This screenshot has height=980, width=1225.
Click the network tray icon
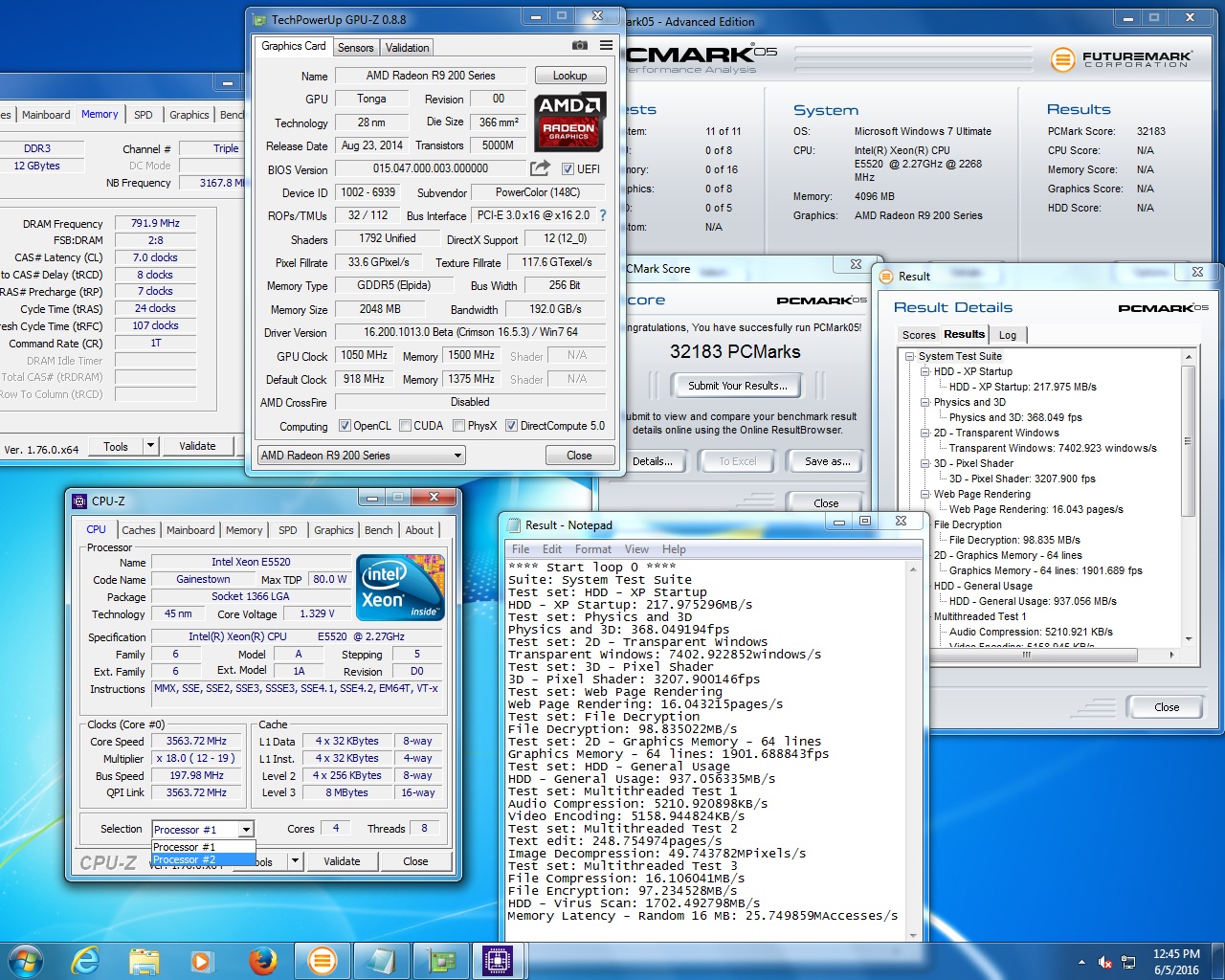[x=1128, y=962]
